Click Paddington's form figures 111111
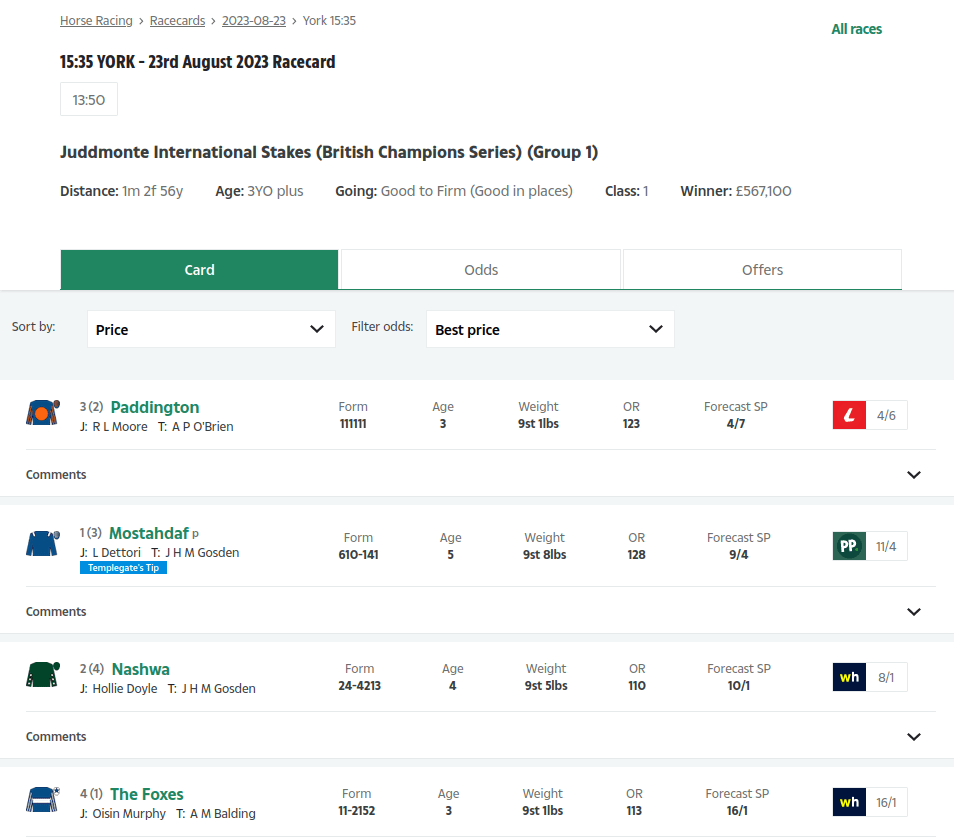The height and width of the screenshot is (839, 954). click(x=353, y=423)
